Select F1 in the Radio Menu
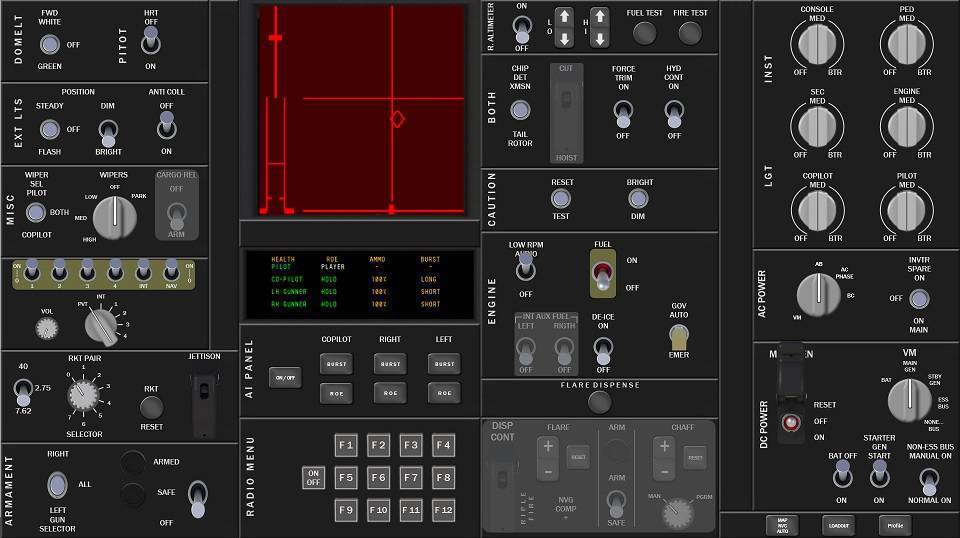Viewport: 960px width, 538px height. [346, 445]
